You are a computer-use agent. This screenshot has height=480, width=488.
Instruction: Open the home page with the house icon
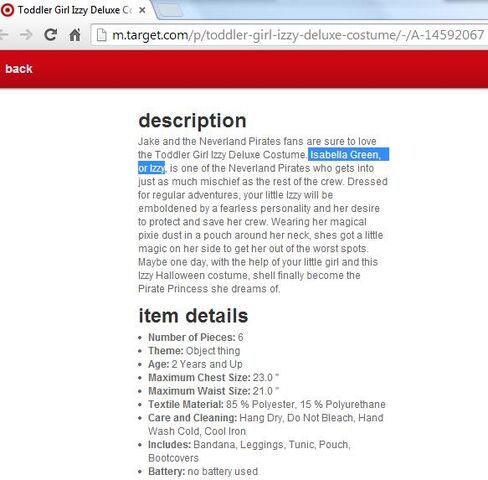click(x=75, y=35)
